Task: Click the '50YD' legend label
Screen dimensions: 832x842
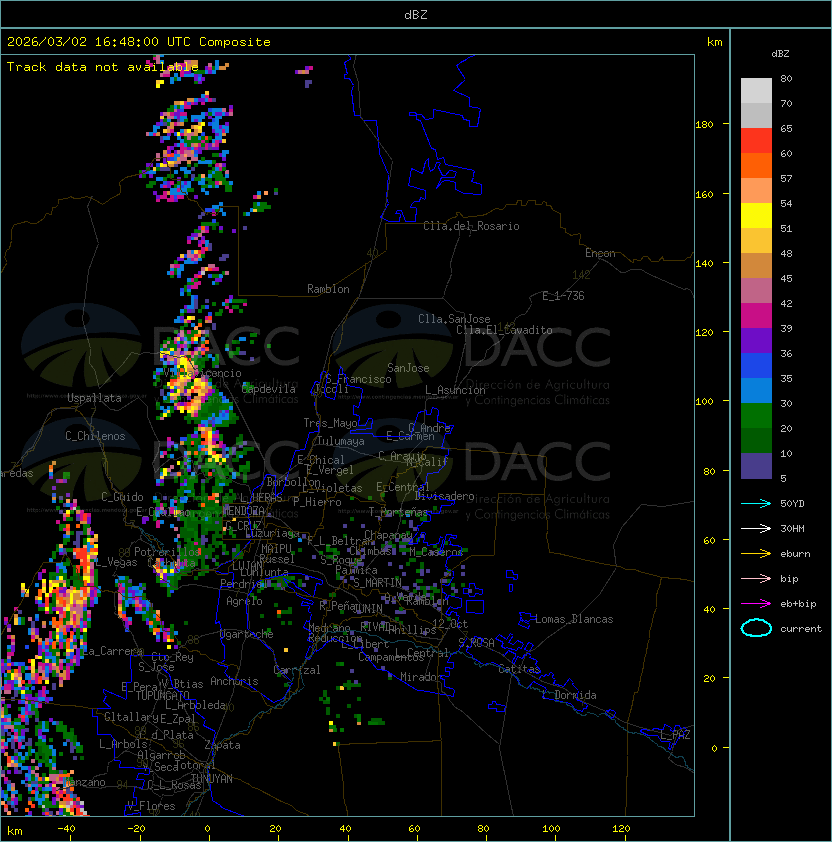Action: (x=792, y=504)
